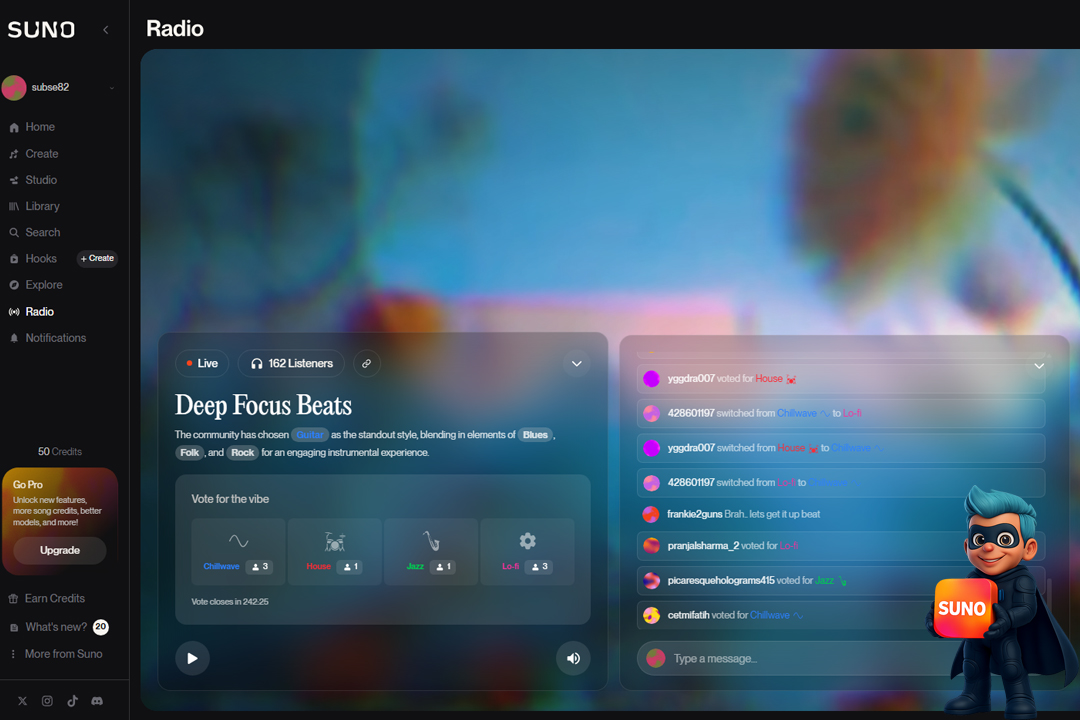Collapse the sidebar with the arrow icon
The height and width of the screenshot is (720, 1080).
[106, 30]
